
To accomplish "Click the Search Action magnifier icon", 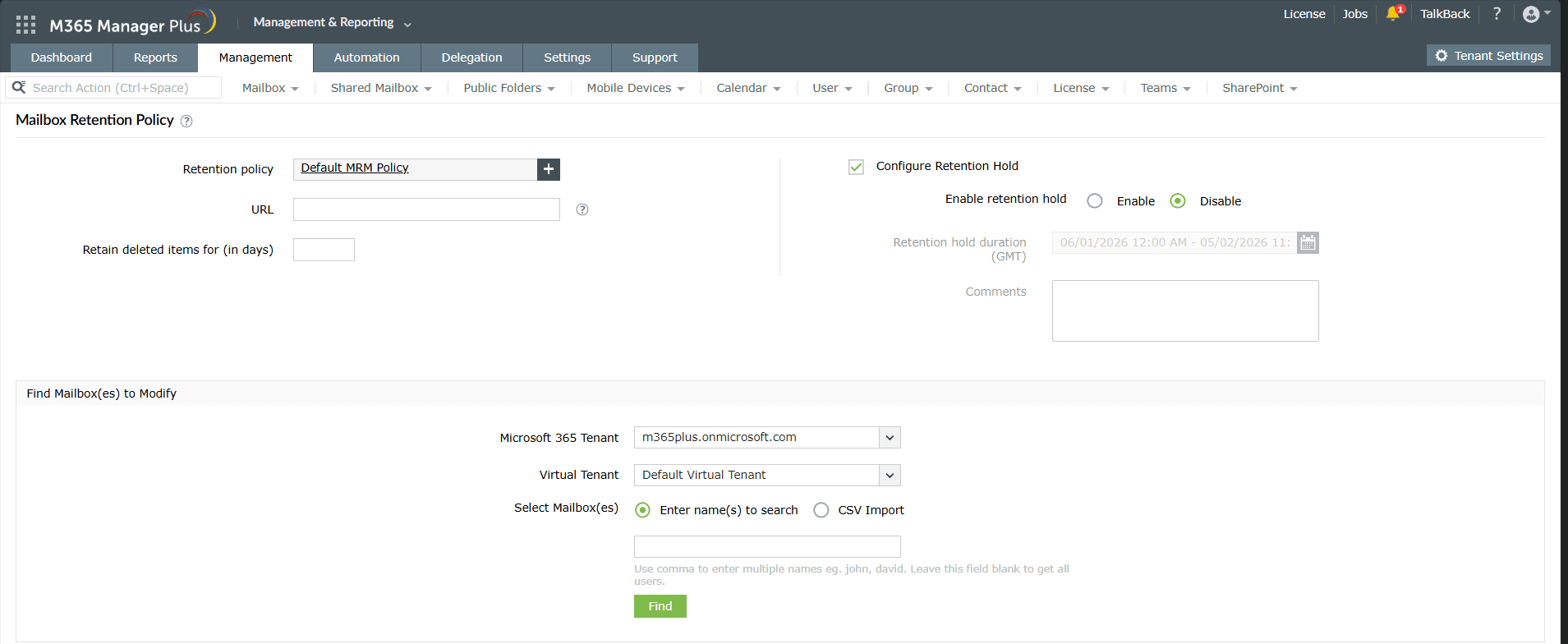I will coord(19,87).
